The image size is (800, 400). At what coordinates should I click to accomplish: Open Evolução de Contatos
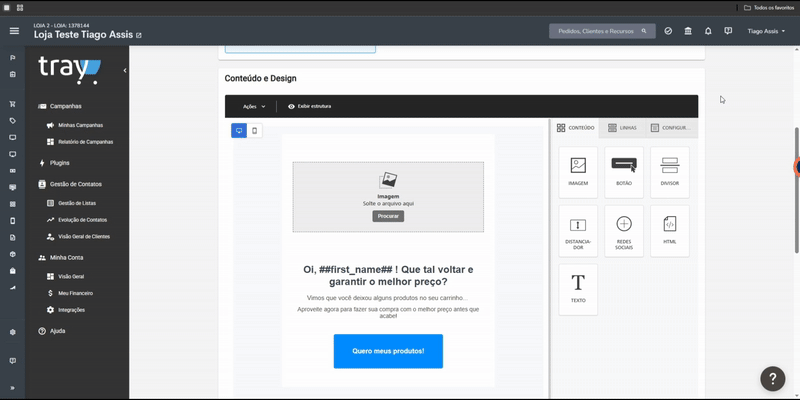coord(77,220)
